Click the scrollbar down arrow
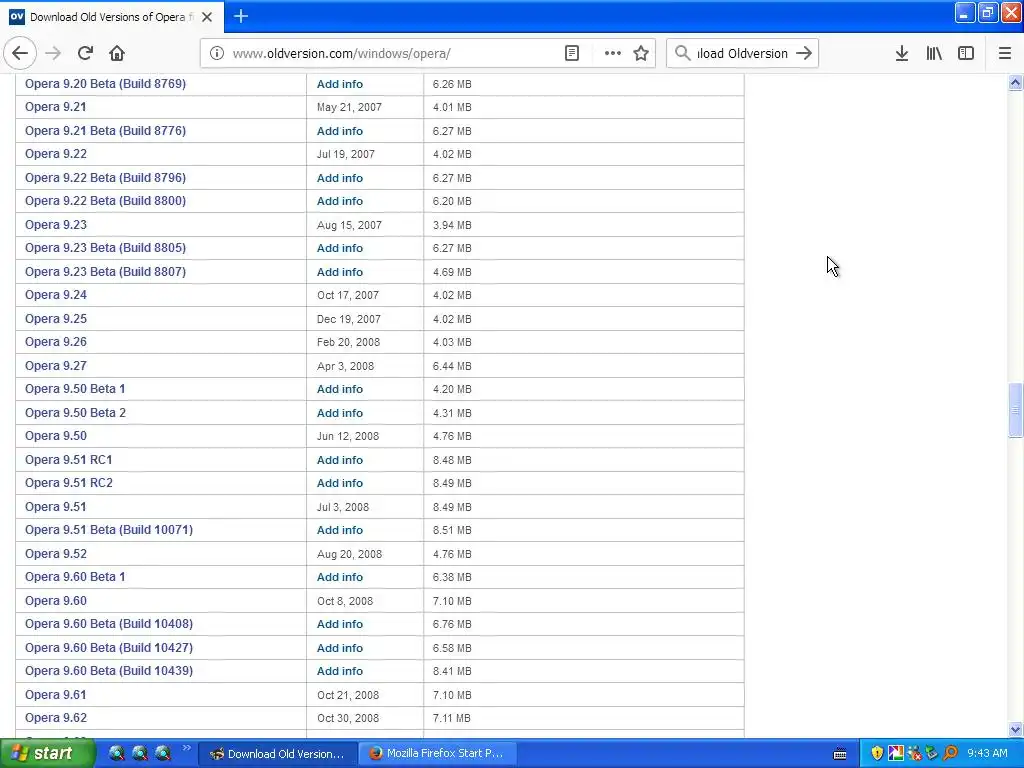The width and height of the screenshot is (1024, 768). 1015,729
